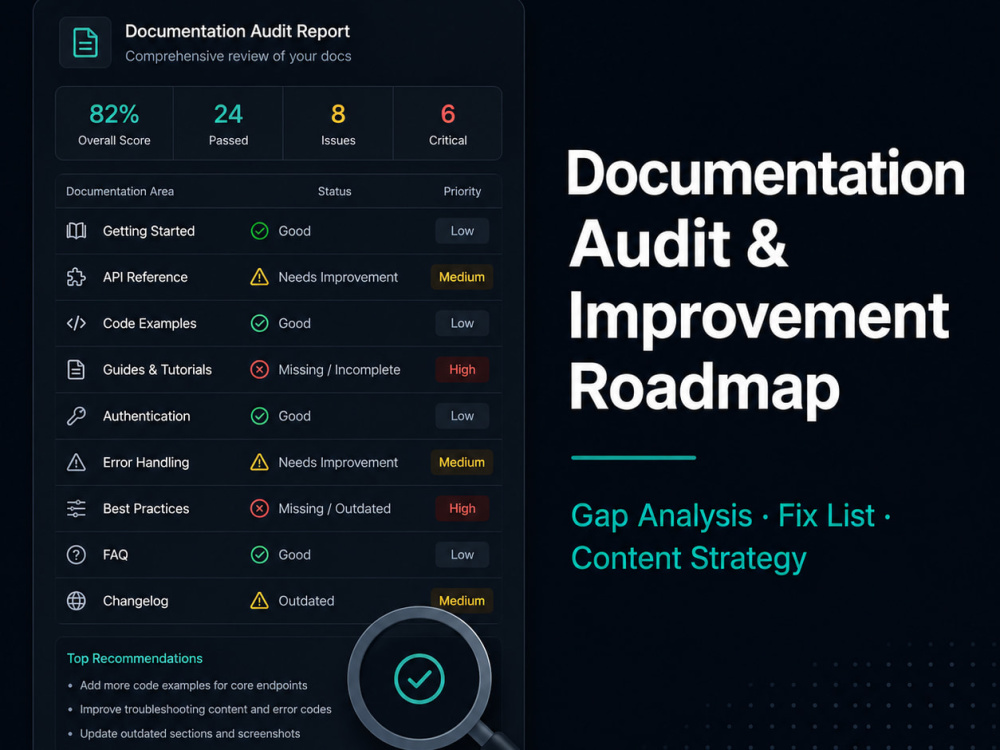This screenshot has width=1000, height=750.
Task: Select the 6 Critical stat card
Action: (x=448, y=123)
